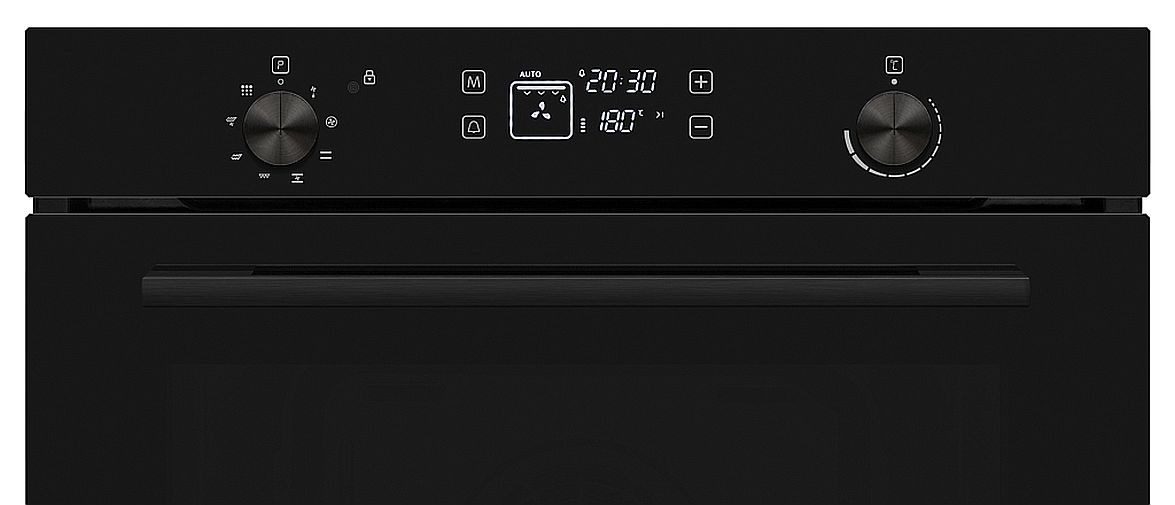
Task: Tap the M mode button
Action: pos(474,82)
